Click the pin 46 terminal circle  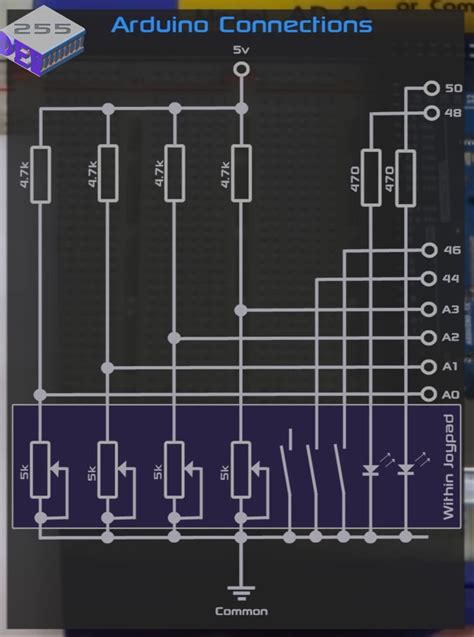429,250
